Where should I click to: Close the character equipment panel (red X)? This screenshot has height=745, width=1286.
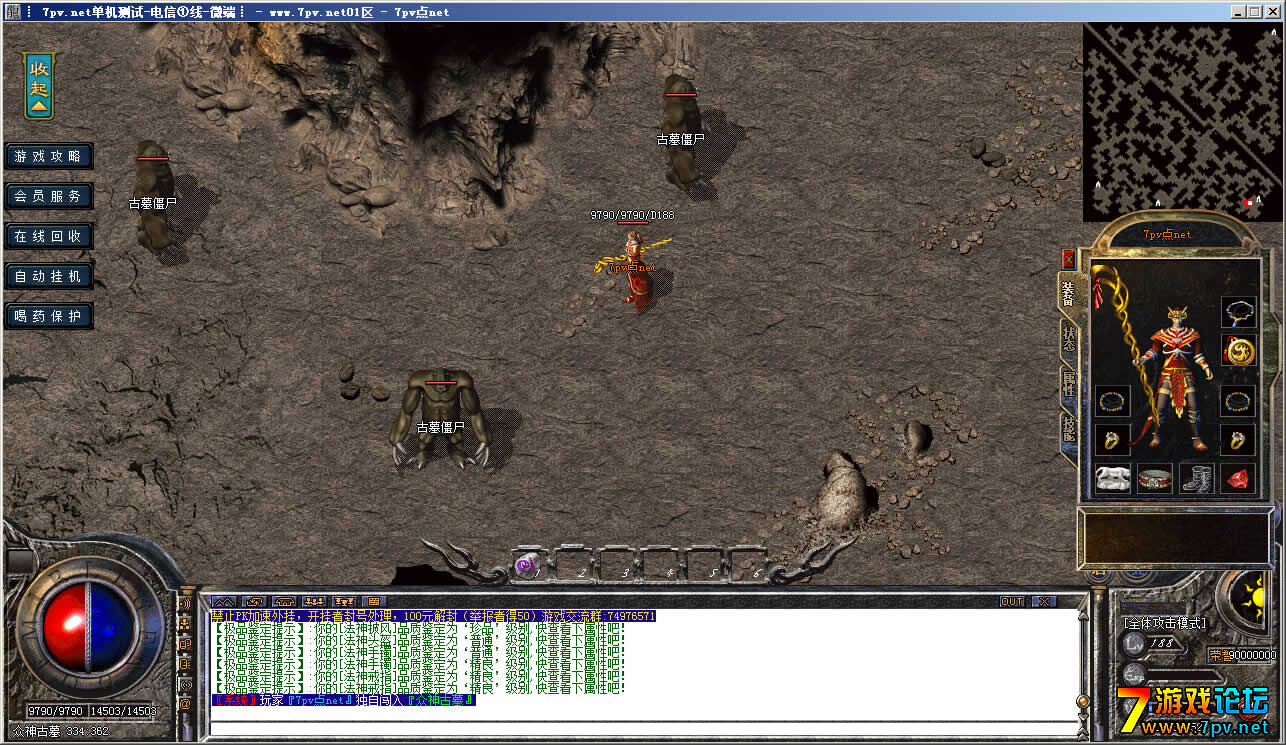coord(1068,258)
